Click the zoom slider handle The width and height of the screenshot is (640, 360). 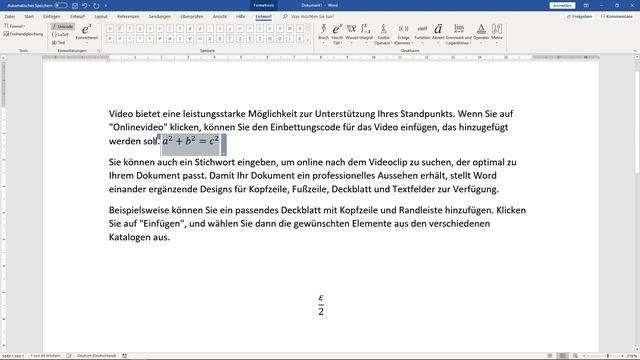608,356
